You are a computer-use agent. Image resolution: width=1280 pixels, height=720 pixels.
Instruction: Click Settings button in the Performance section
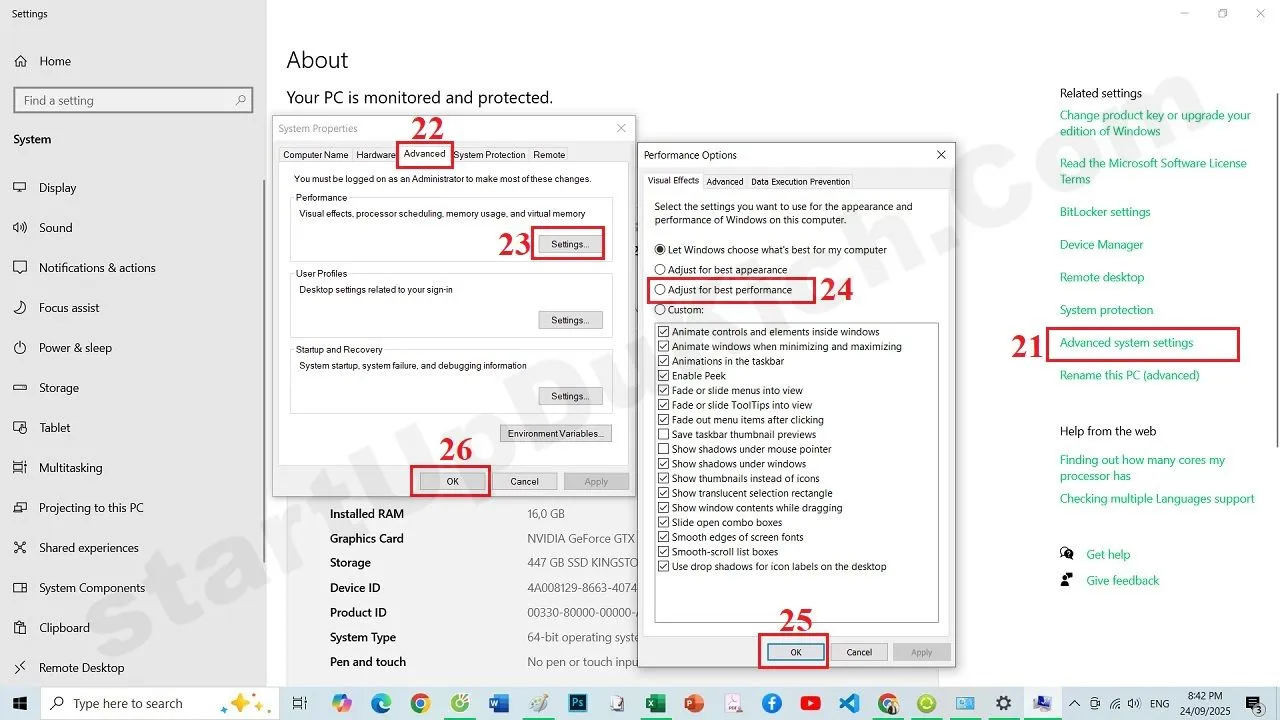pos(569,244)
